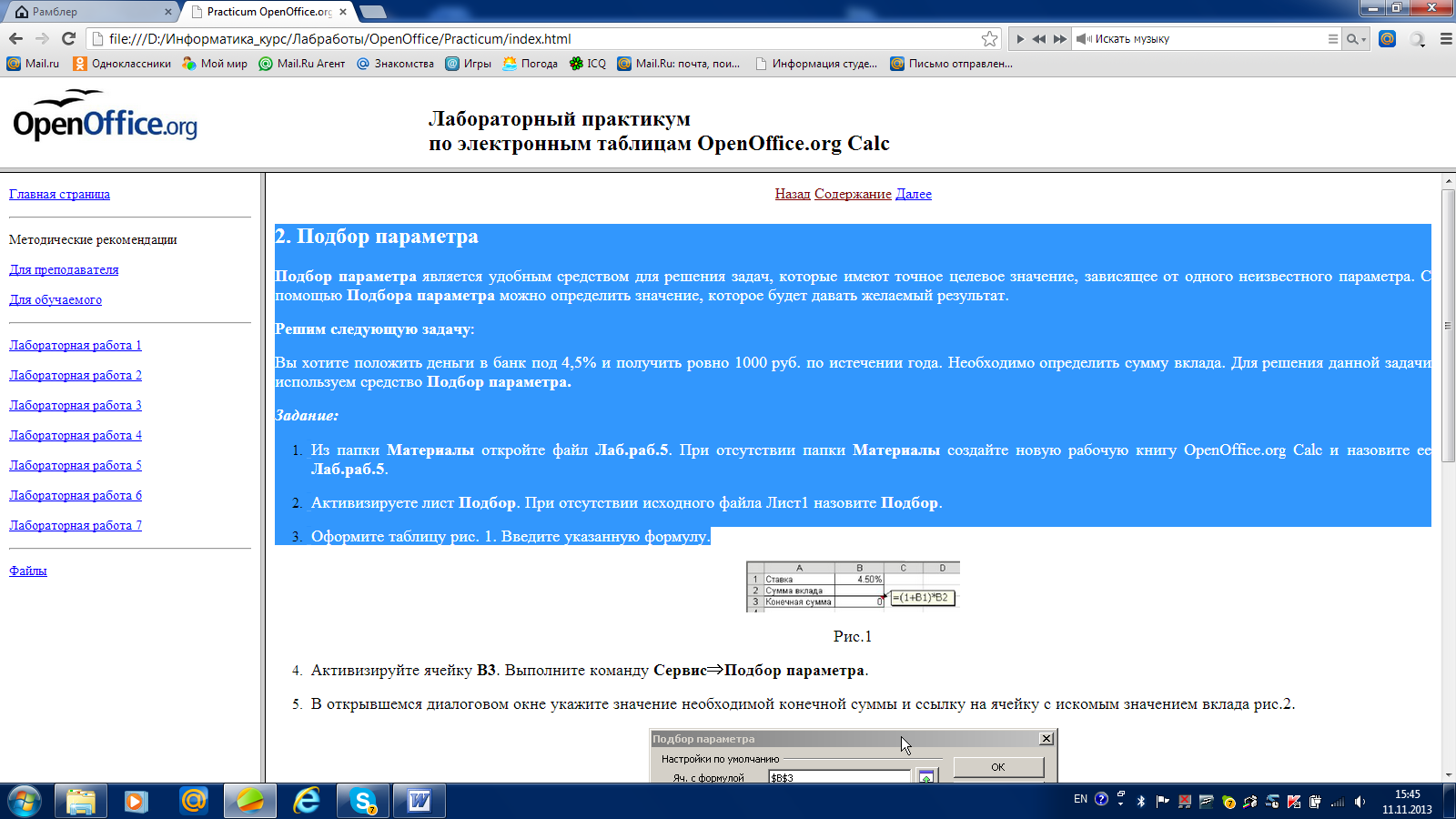Image resolution: width=1456 pixels, height=819 pixels.
Task: Open the 'Mail.Ru: почта, пои...' bookmark
Action: [x=678, y=64]
